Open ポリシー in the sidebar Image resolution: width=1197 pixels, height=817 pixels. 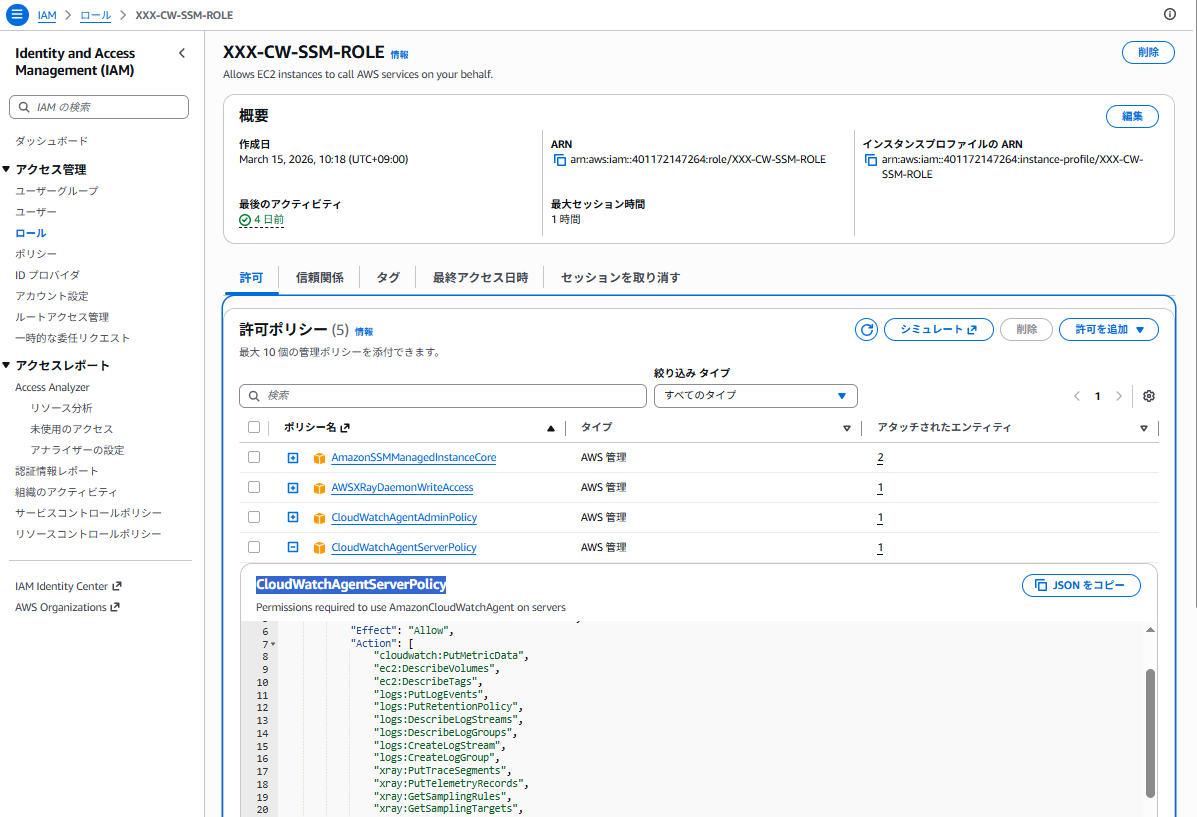point(36,253)
